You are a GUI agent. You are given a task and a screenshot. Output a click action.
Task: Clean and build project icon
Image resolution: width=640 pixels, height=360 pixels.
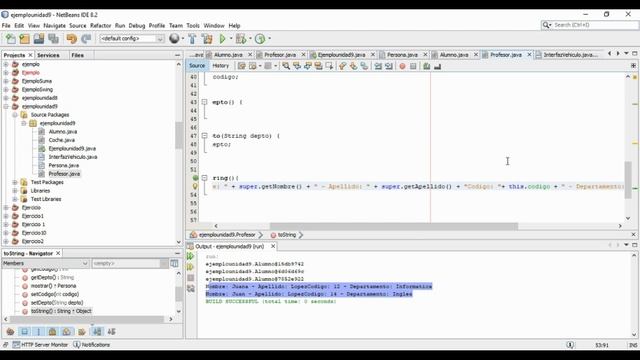tap(207, 39)
